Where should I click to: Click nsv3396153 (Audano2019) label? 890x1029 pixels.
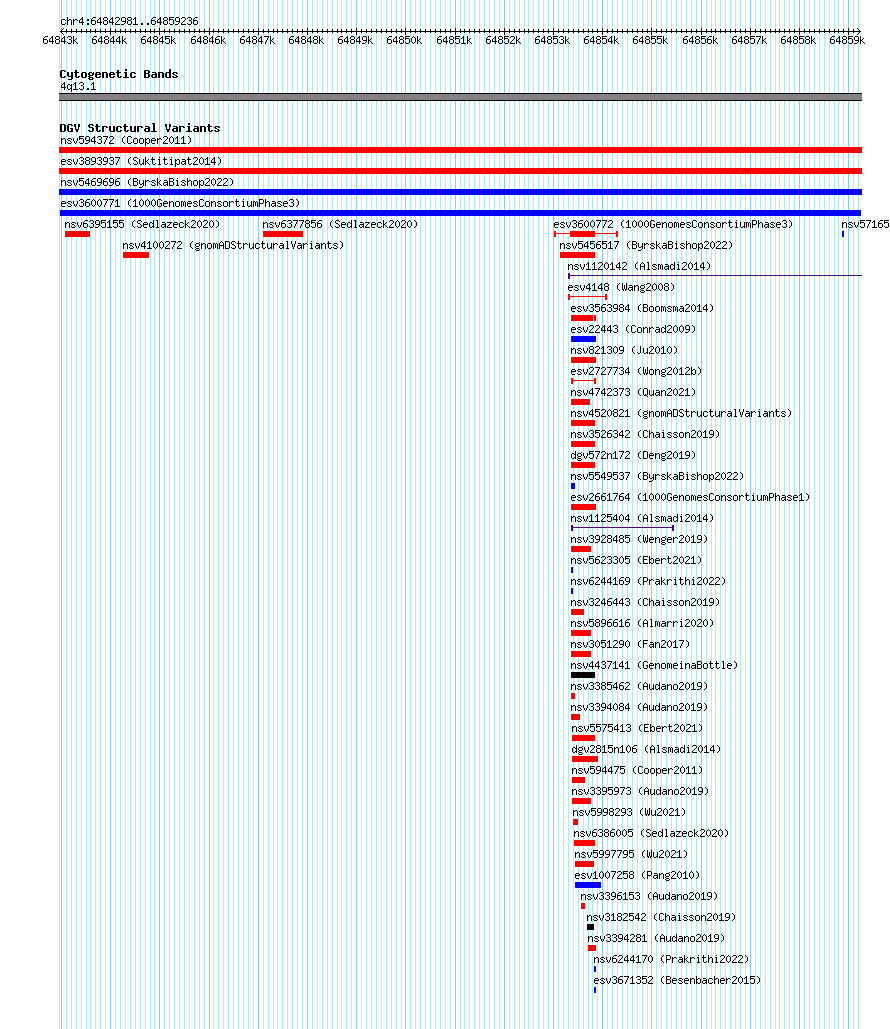(649, 896)
